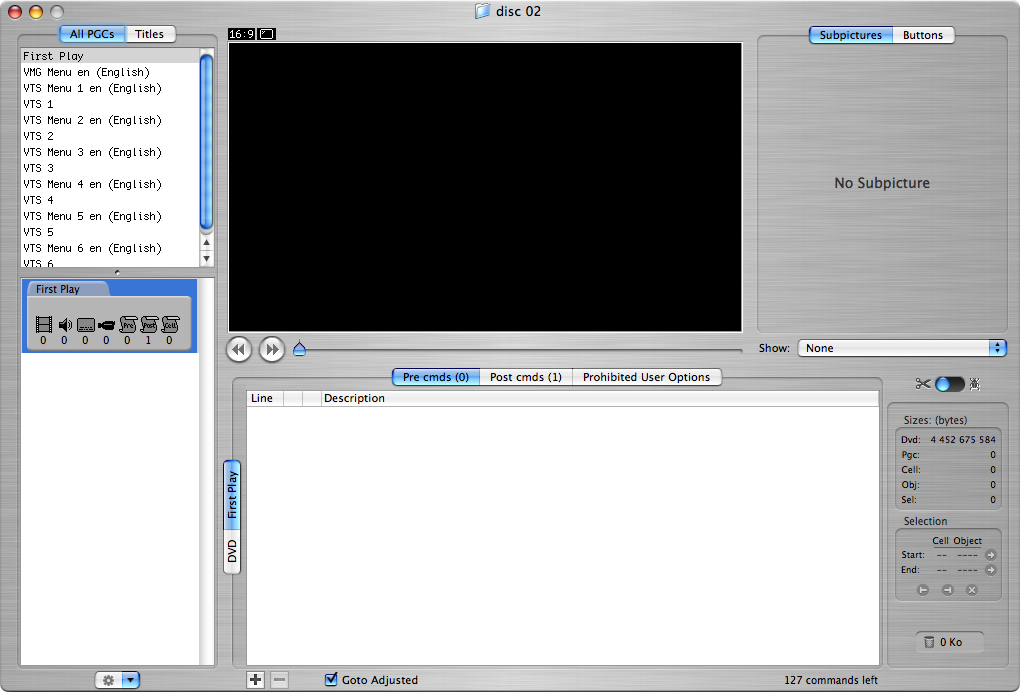The width and height of the screenshot is (1020, 692).
Task: Click the minus button to remove command
Action: click(280, 680)
